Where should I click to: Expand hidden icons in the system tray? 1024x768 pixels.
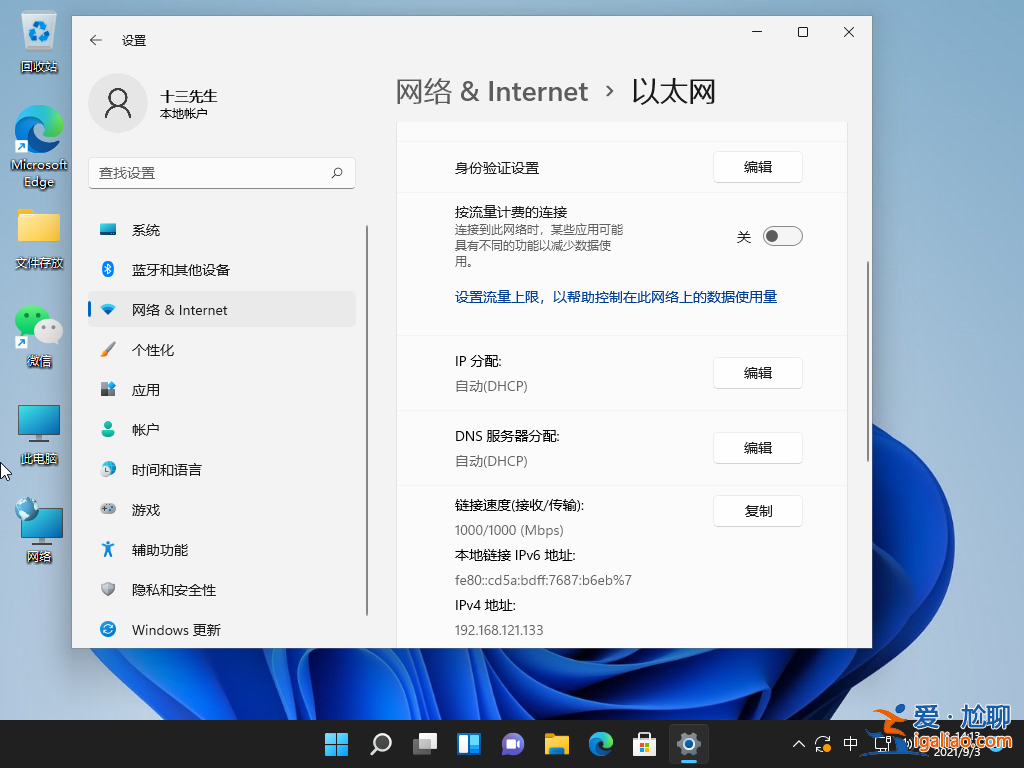click(x=798, y=744)
